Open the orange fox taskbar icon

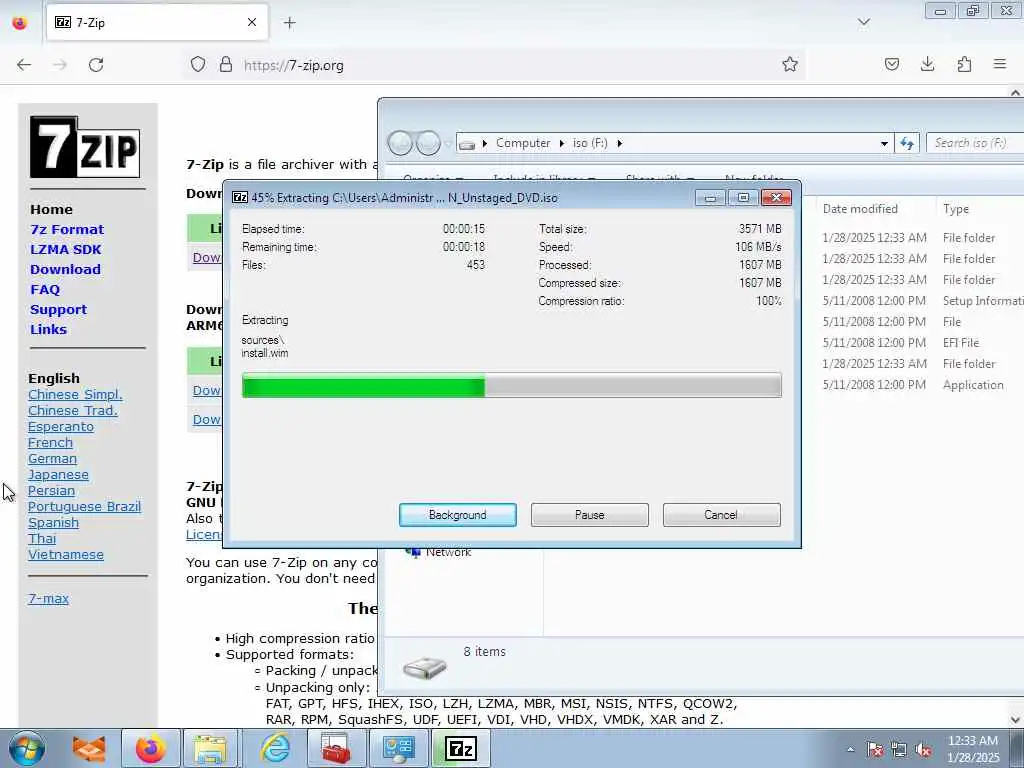[89, 748]
